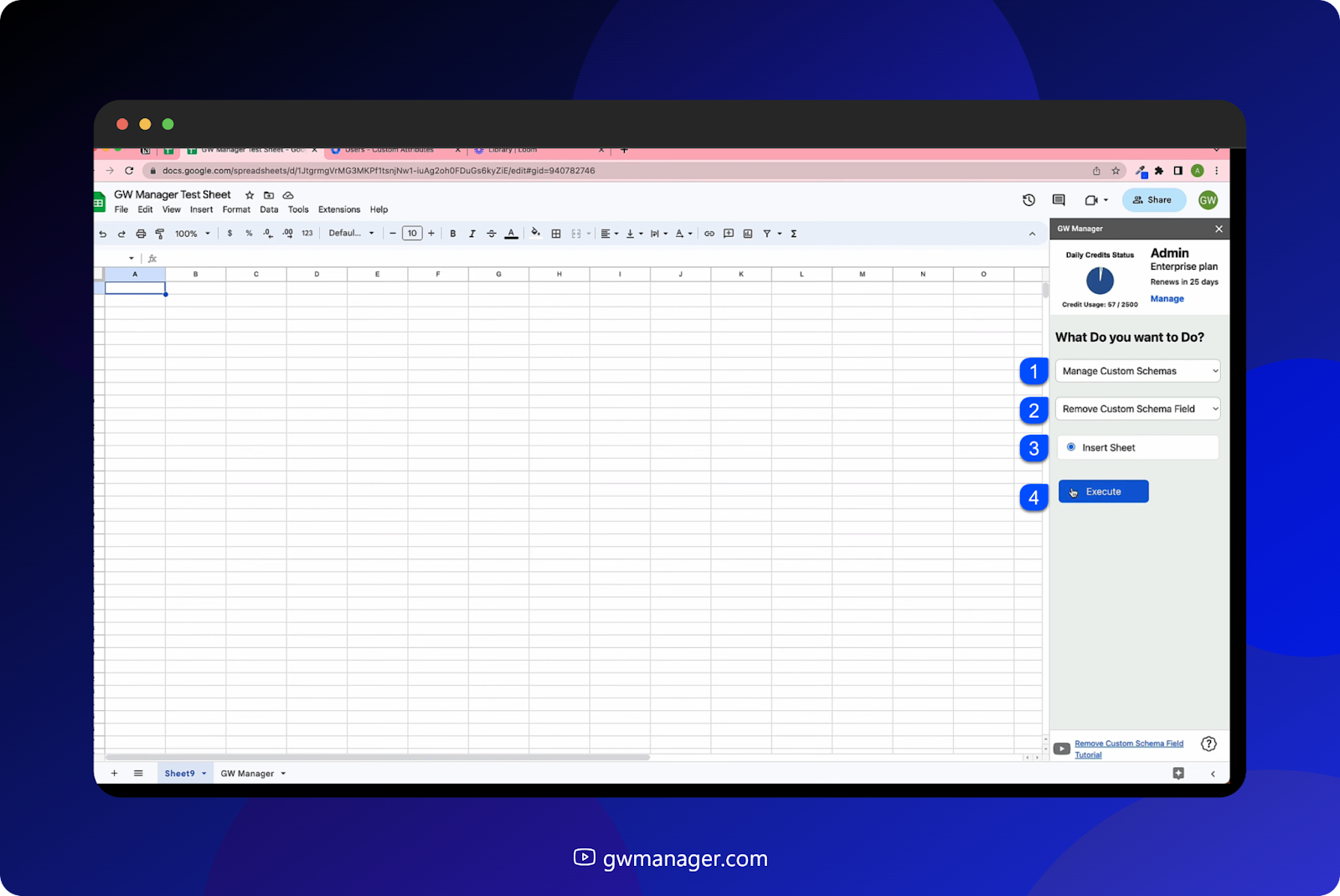Check the cloud save status icon
Viewport: 1340px width, 896px height.
[288, 195]
